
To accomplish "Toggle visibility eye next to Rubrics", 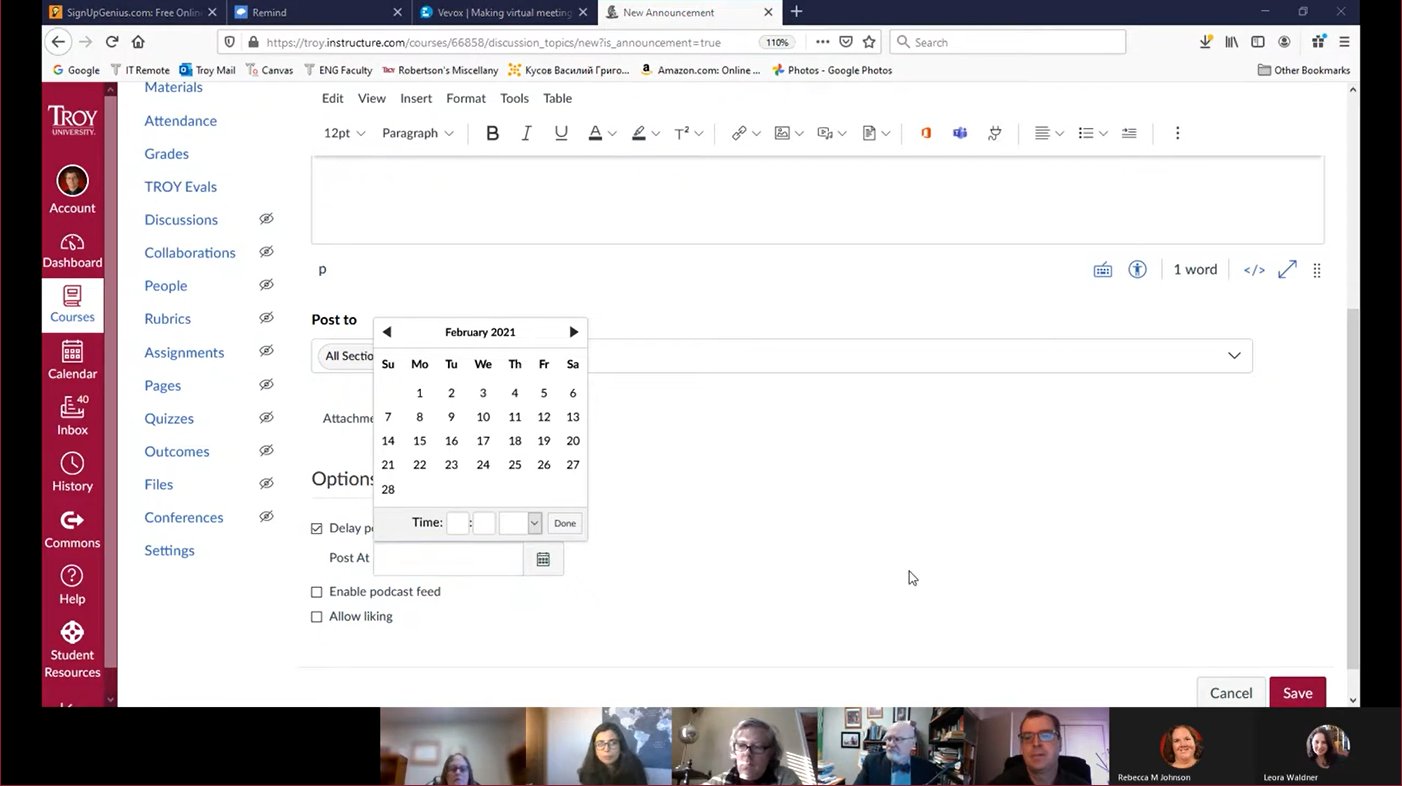I will (266, 318).
